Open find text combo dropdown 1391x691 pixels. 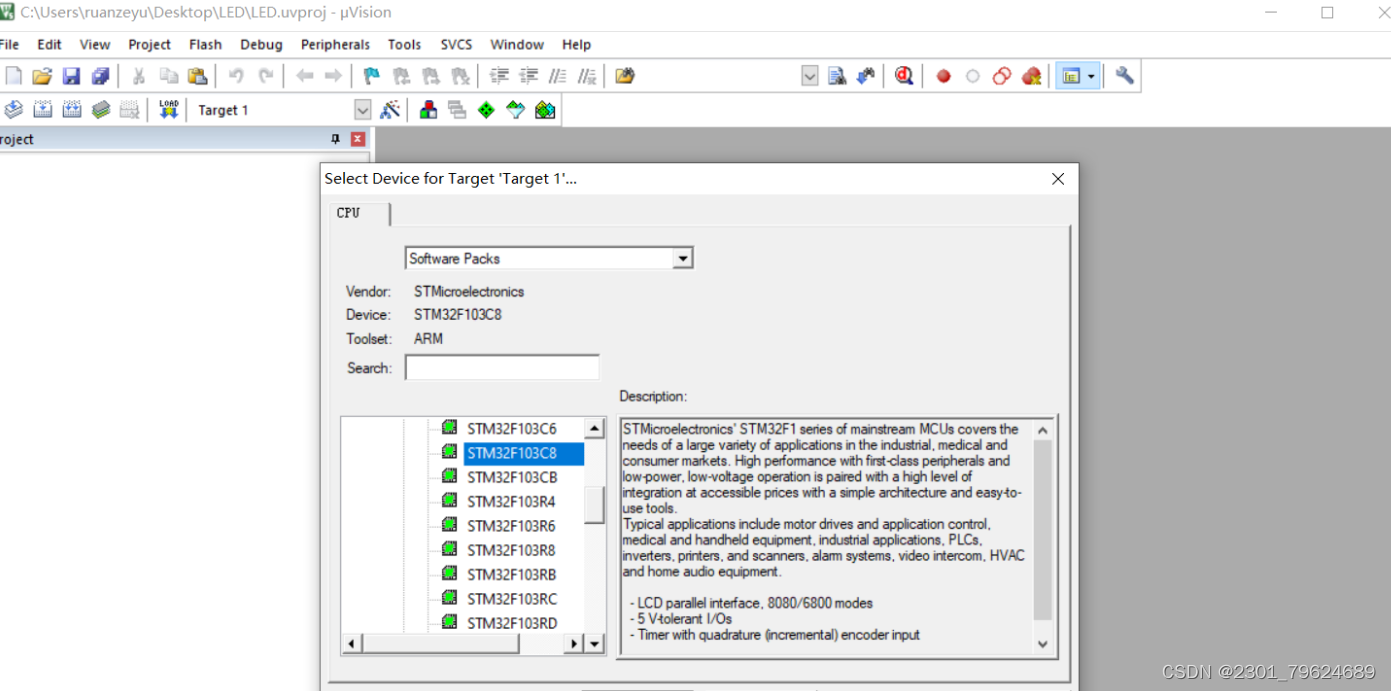click(810, 76)
